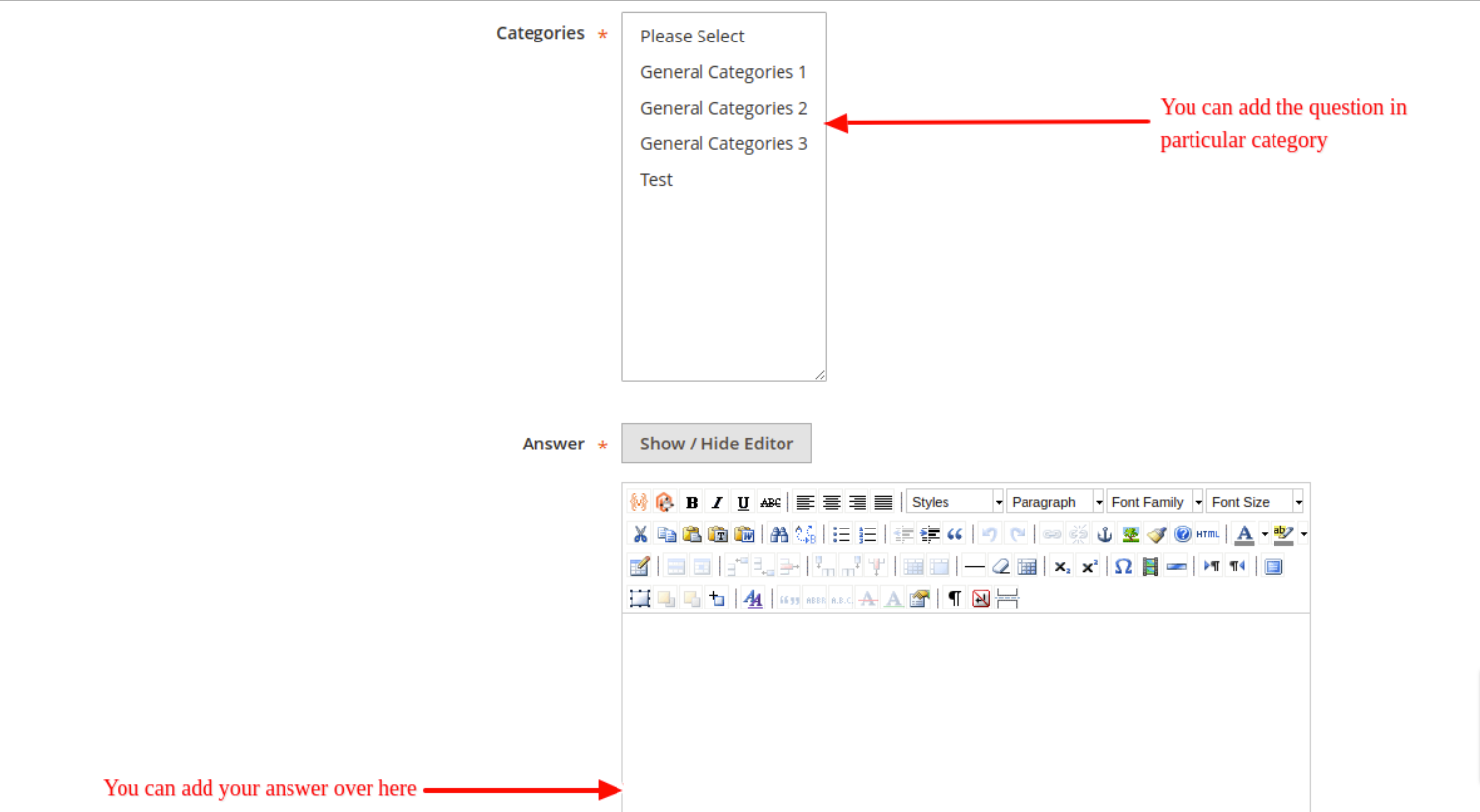1480x812 pixels.
Task: Center align the text
Action: click(832, 502)
